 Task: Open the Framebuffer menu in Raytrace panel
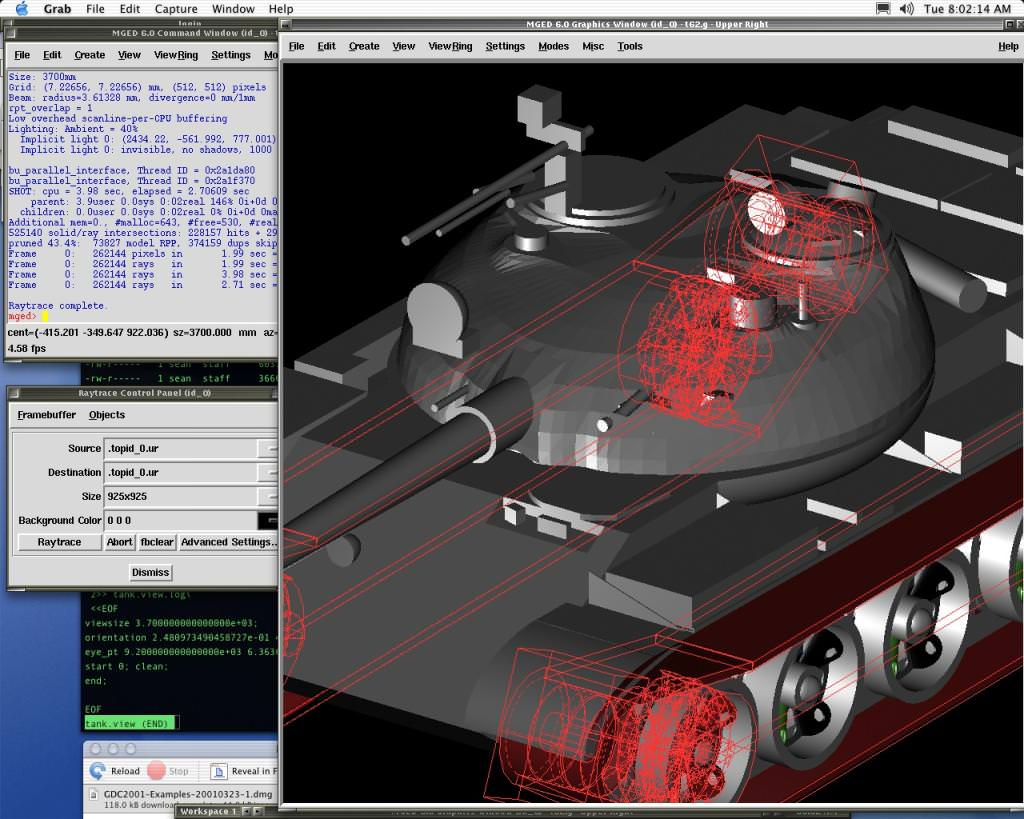(x=47, y=415)
